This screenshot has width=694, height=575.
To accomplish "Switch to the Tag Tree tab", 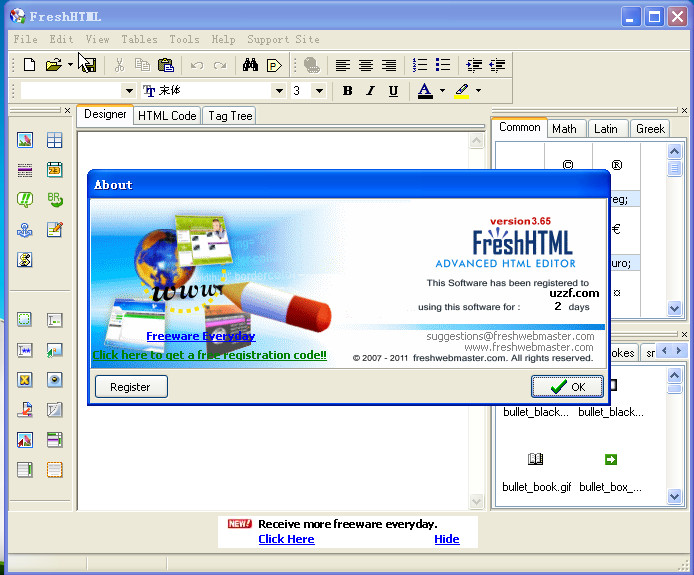I will 230,116.
